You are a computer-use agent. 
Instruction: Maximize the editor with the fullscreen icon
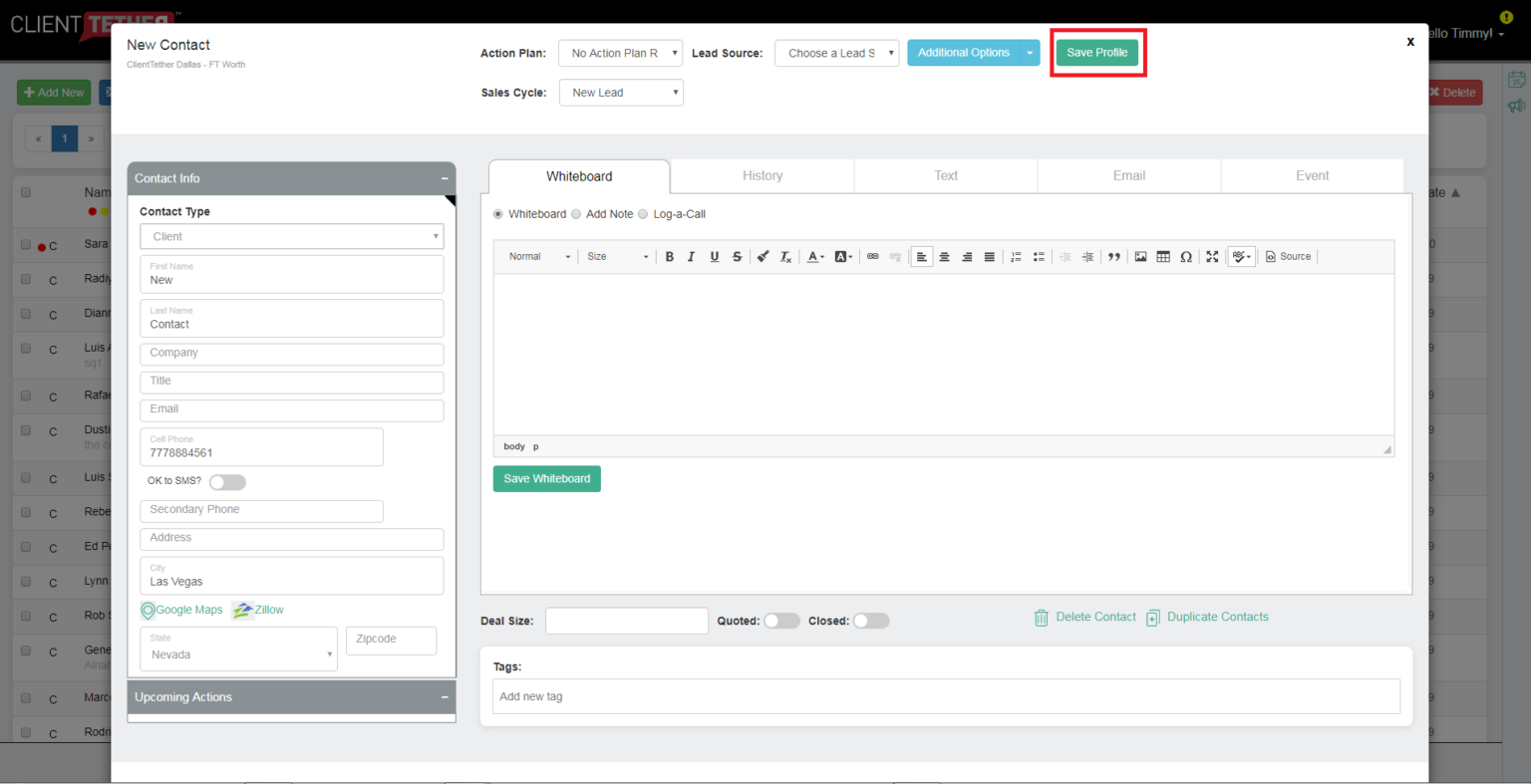coord(1212,257)
